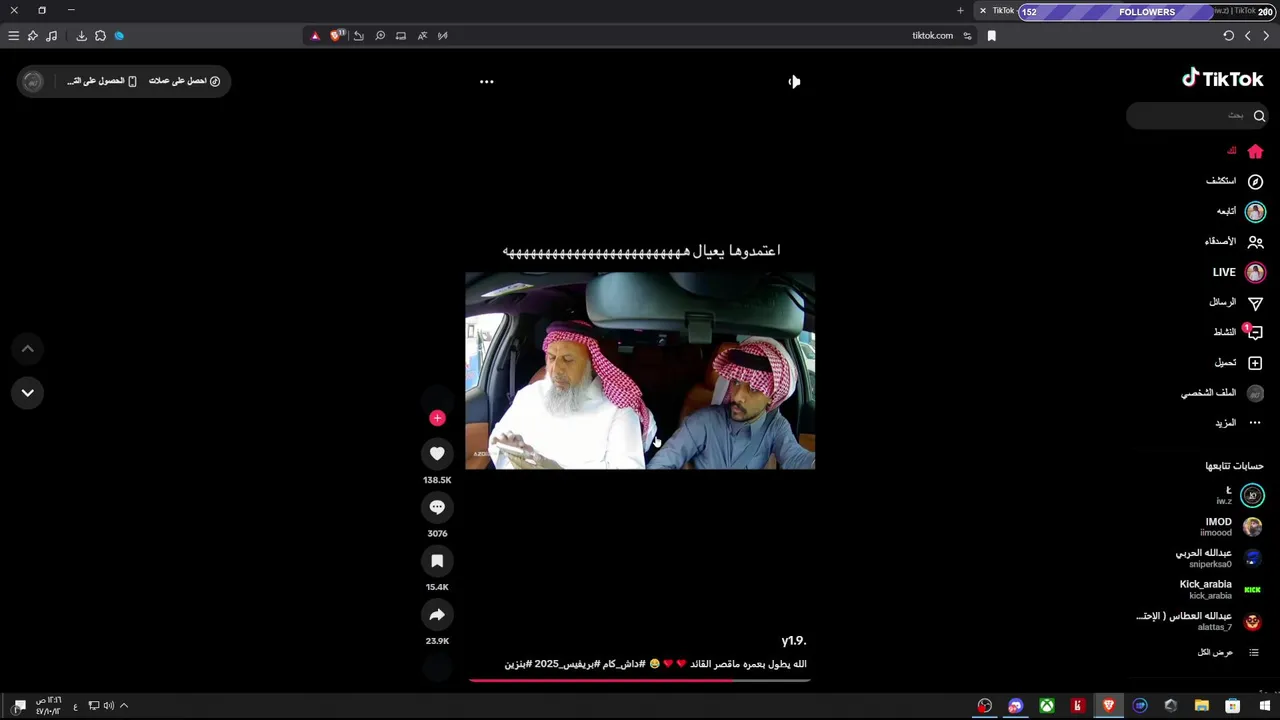This screenshot has height=720, width=1280.
Task: Open Brave shields lion icon
Action: pyautogui.click(x=336, y=36)
